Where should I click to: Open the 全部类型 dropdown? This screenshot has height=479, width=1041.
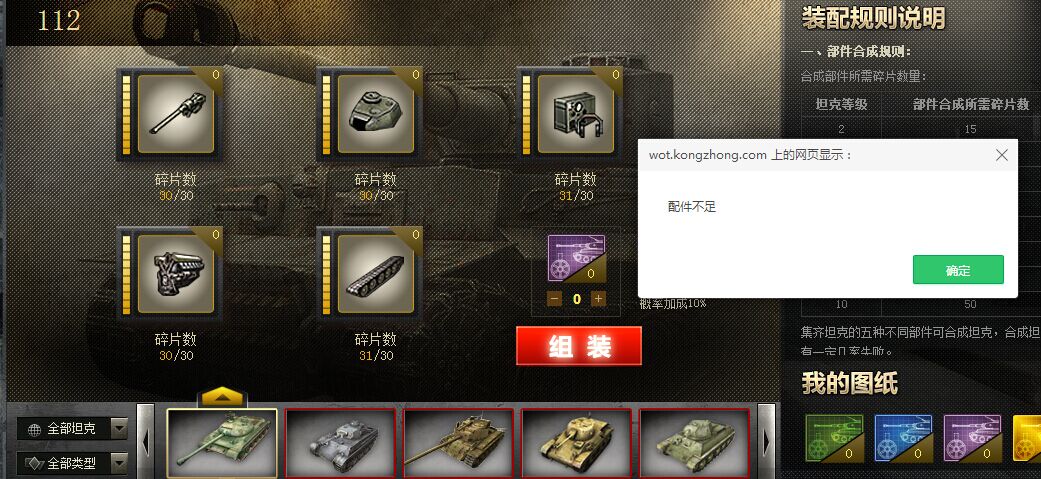[x=72, y=462]
